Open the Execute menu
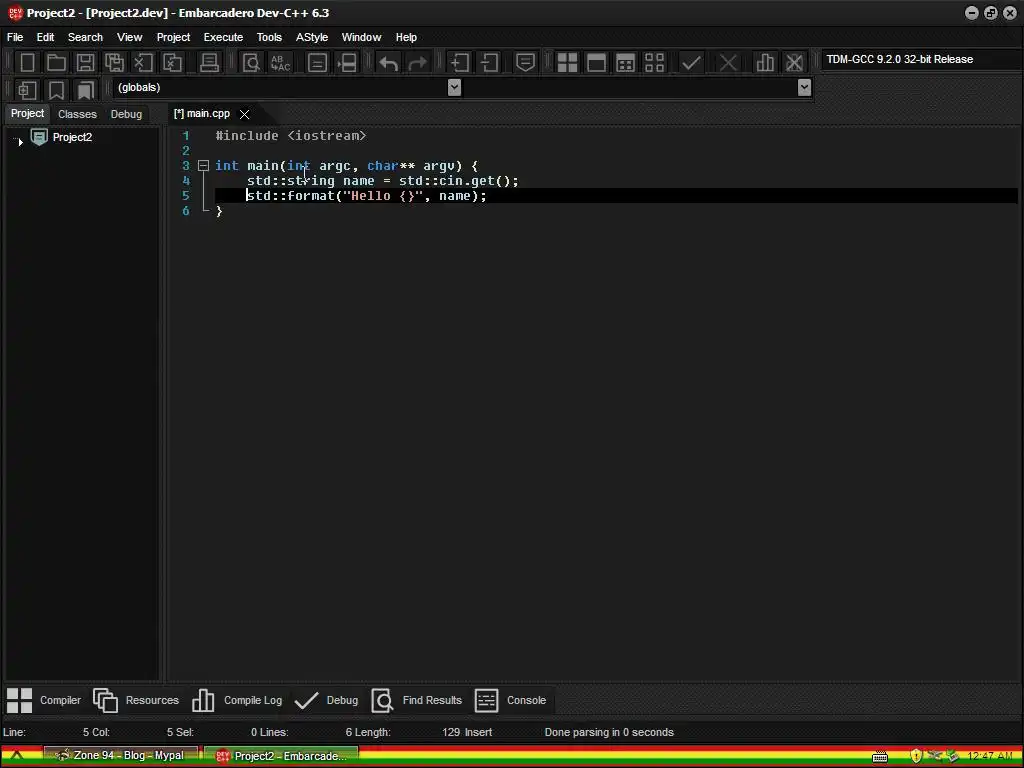 (x=223, y=37)
